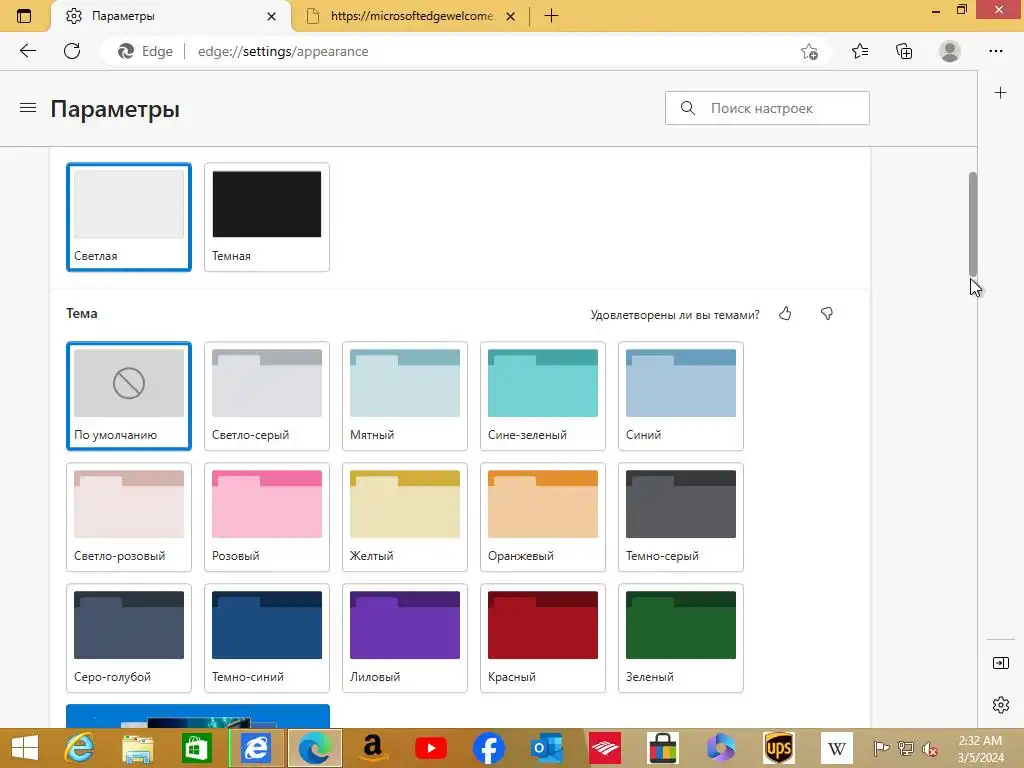Choose the Светло-серый theme
This screenshot has height=768, width=1024.
click(x=266, y=396)
